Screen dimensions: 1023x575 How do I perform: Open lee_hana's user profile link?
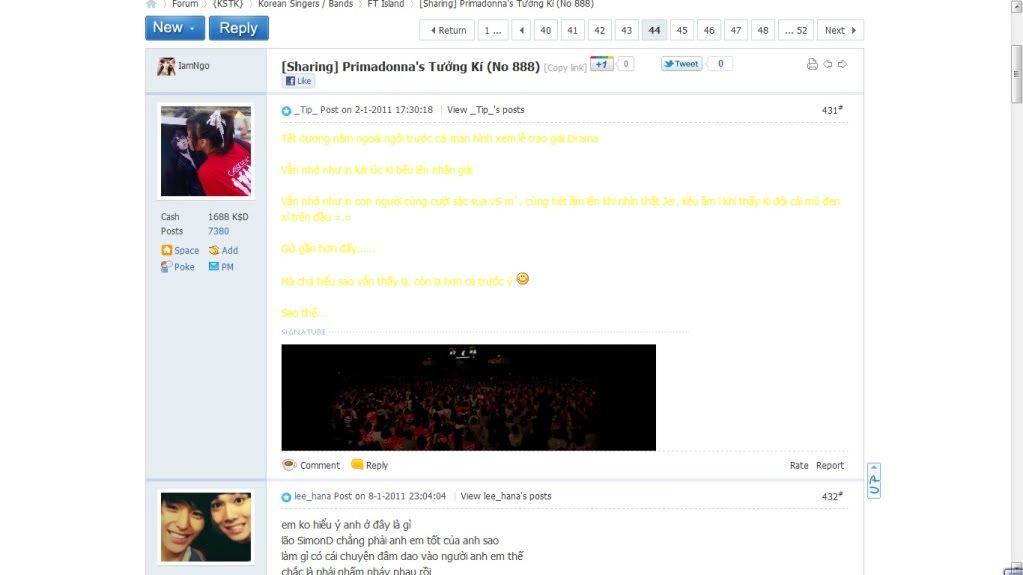click(x=313, y=496)
